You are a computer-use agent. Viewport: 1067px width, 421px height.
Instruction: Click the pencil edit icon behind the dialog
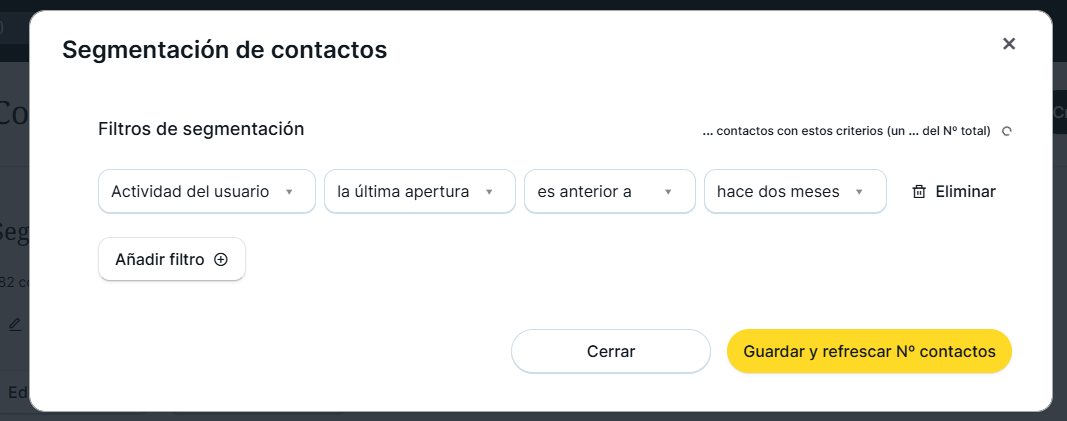click(x=15, y=324)
